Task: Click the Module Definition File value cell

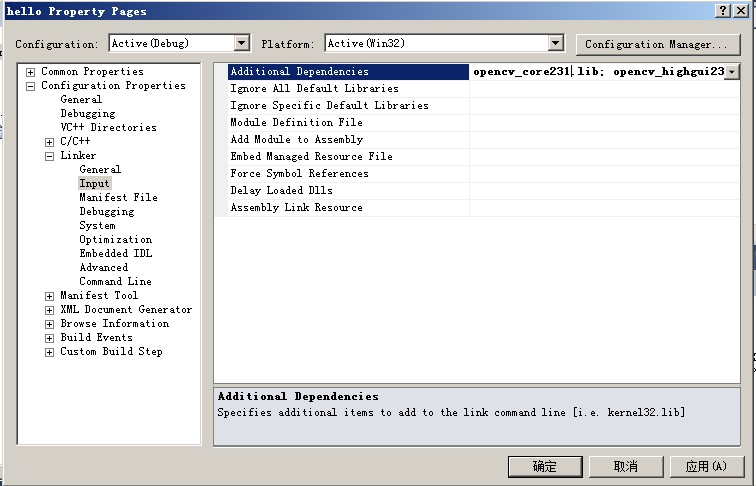Action: pyautogui.click(x=604, y=122)
